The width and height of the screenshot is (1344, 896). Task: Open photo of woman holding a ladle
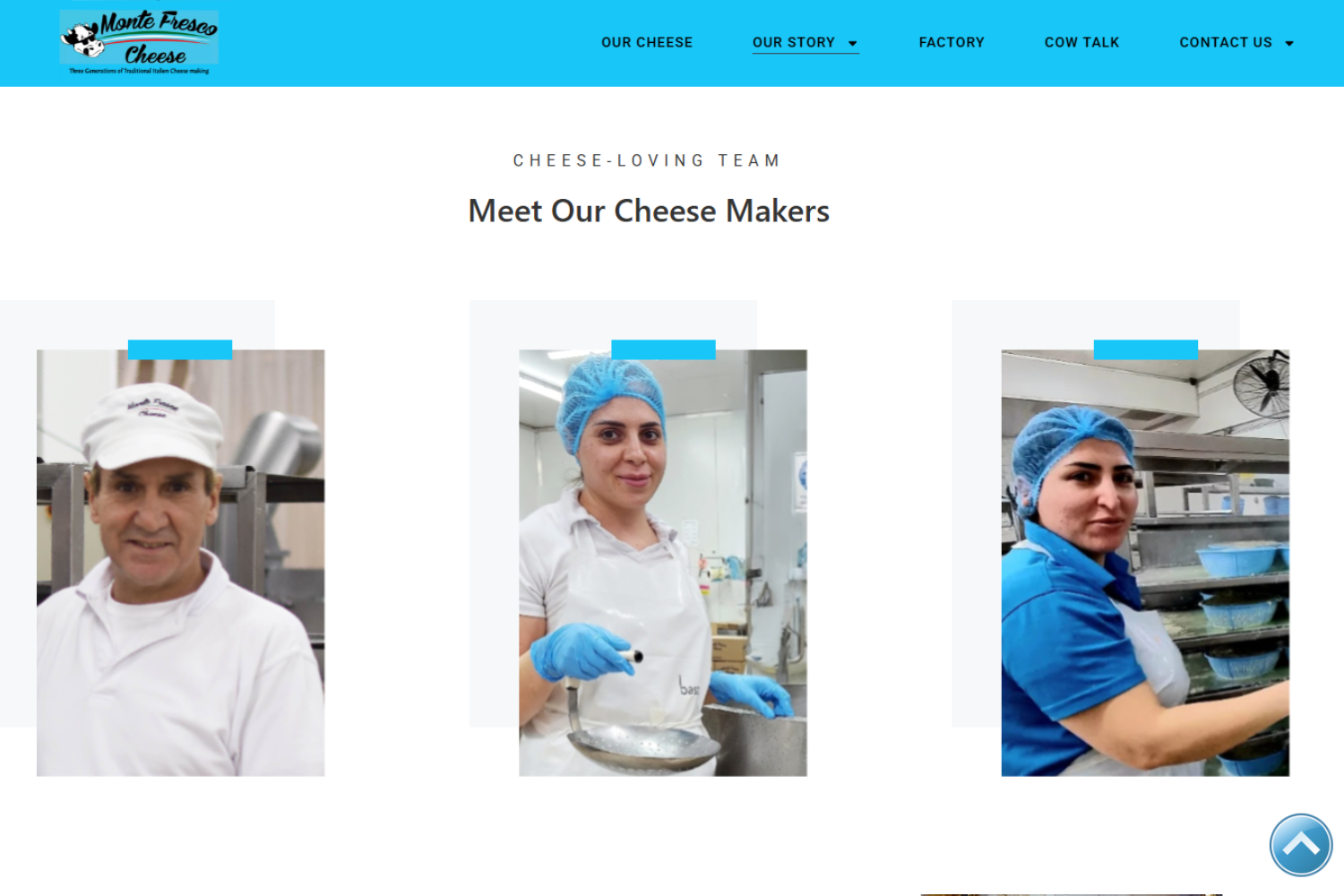[663, 563]
